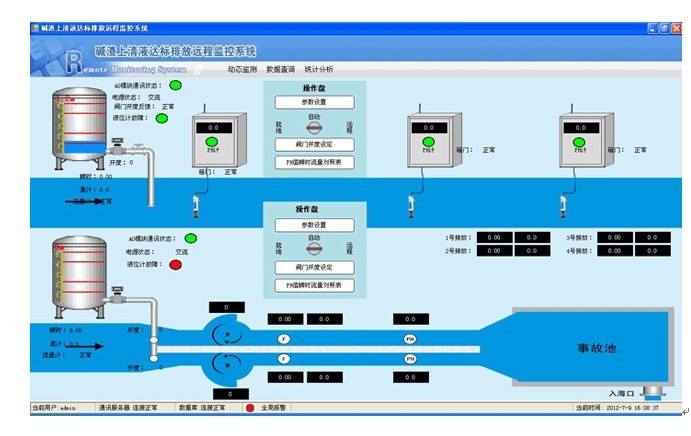The height and width of the screenshot is (436, 691).
Task: Open PH值瞬时流量对照表 in lower 操作盘
Action: click(x=314, y=286)
